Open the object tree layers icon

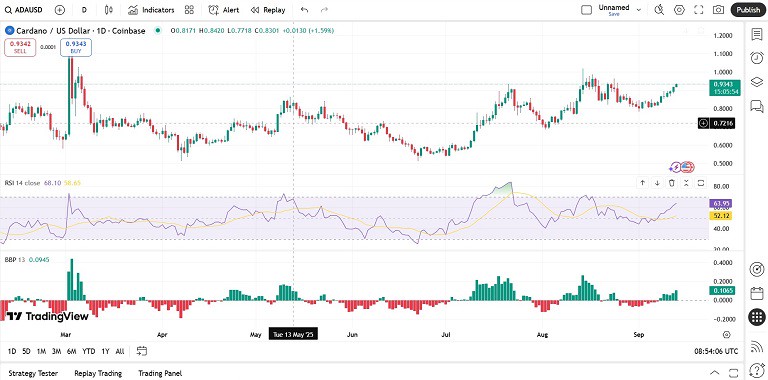[x=757, y=81]
